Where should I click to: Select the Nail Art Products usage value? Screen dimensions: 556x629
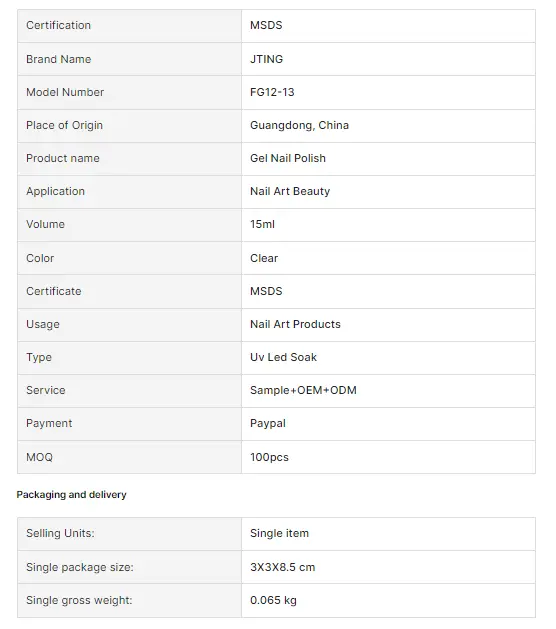pyautogui.click(x=295, y=324)
